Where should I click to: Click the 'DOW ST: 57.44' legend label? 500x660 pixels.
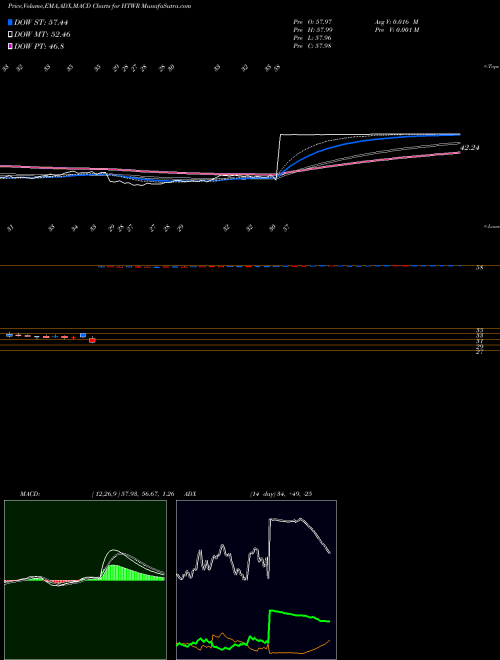tap(41, 22)
